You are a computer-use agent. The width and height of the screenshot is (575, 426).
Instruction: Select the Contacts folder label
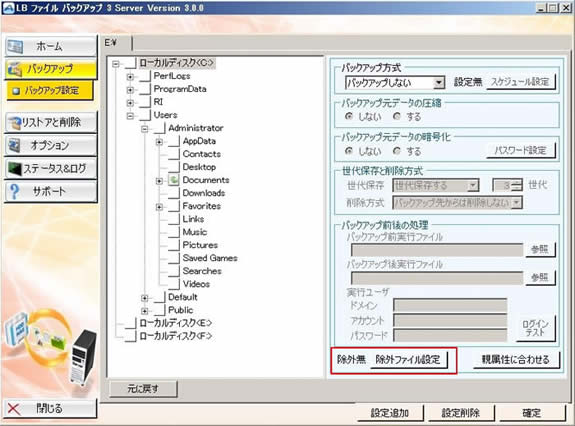(x=202, y=154)
